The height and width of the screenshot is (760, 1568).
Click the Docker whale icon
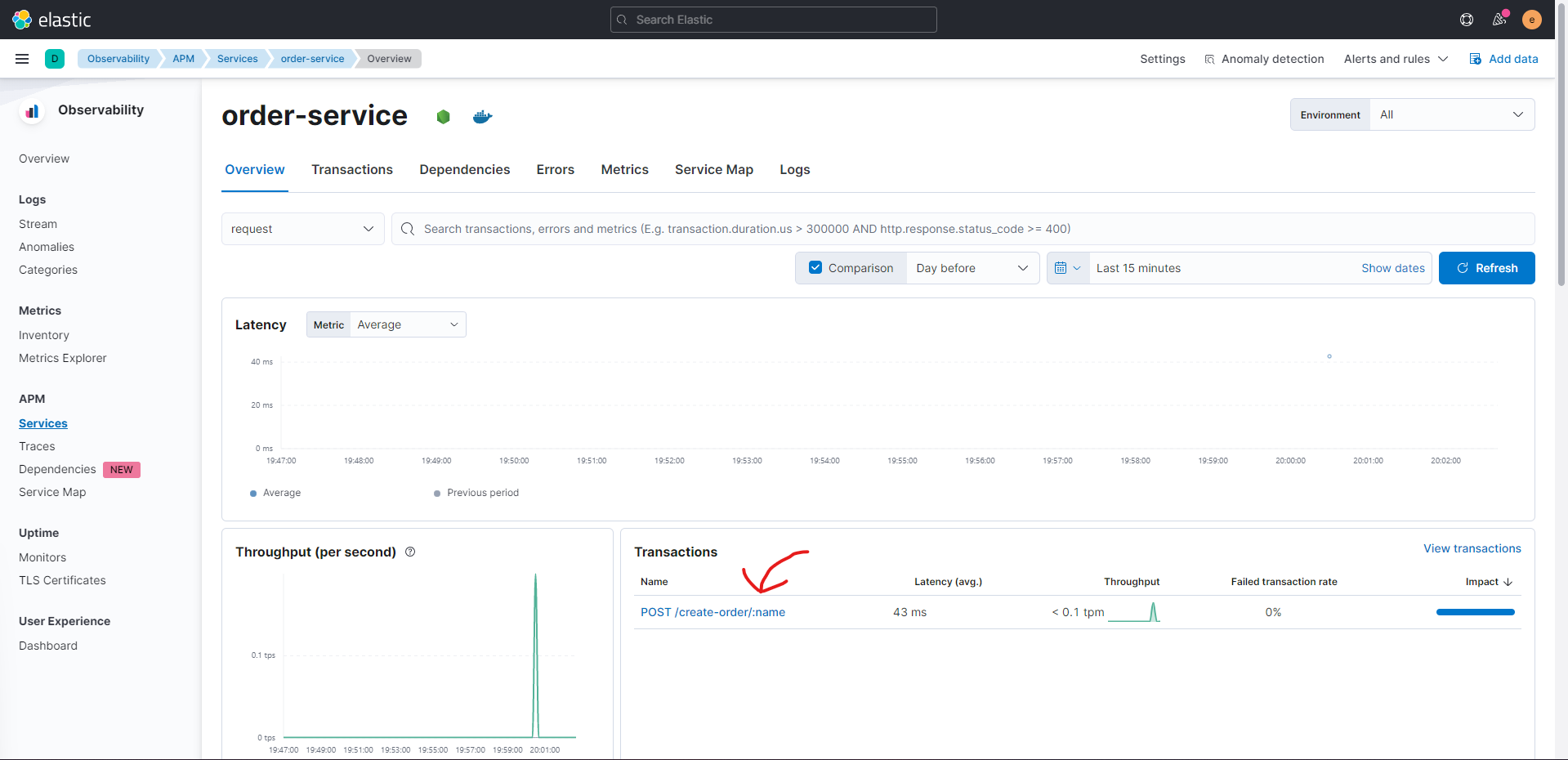pyautogui.click(x=483, y=117)
